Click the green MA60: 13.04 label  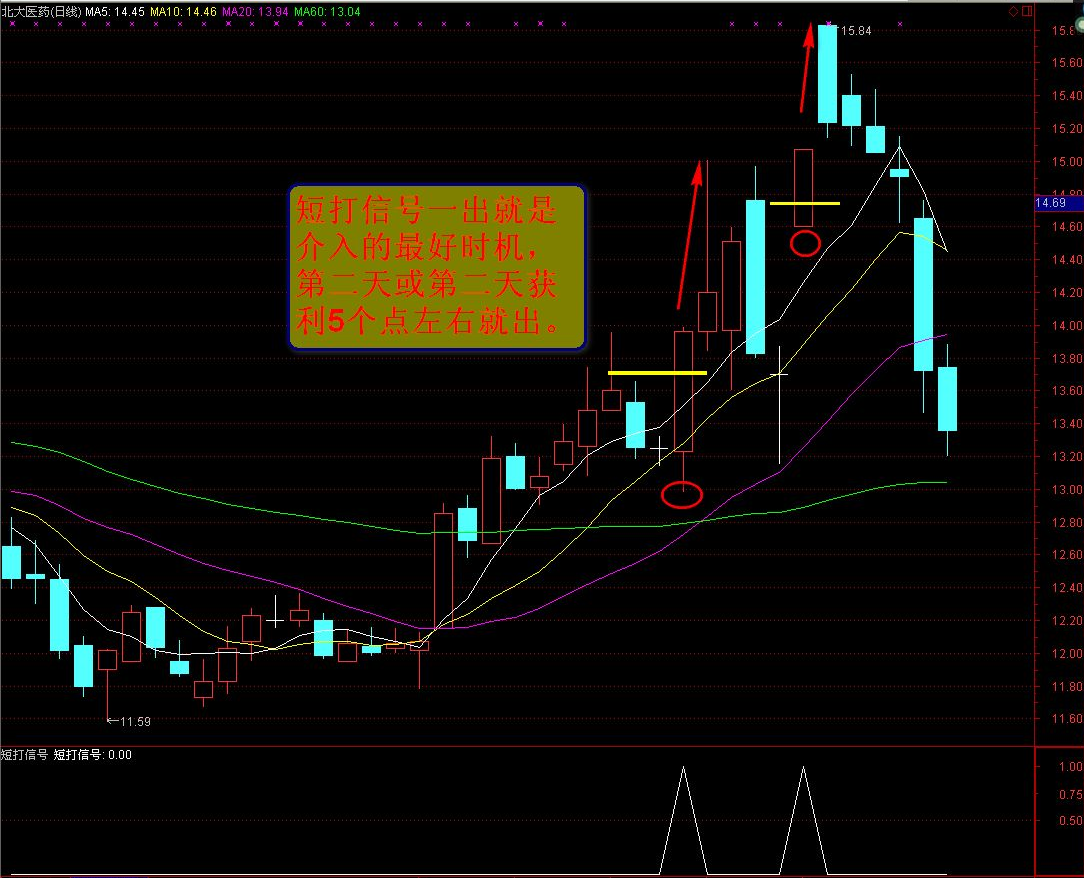click(x=327, y=12)
